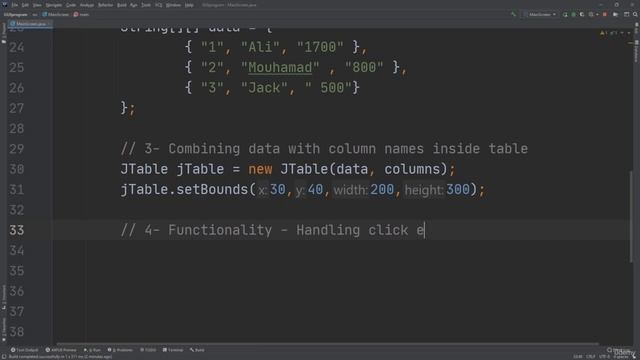Click the red Stop icon
Viewport: 640px width, 360px height.
point(605,14)
